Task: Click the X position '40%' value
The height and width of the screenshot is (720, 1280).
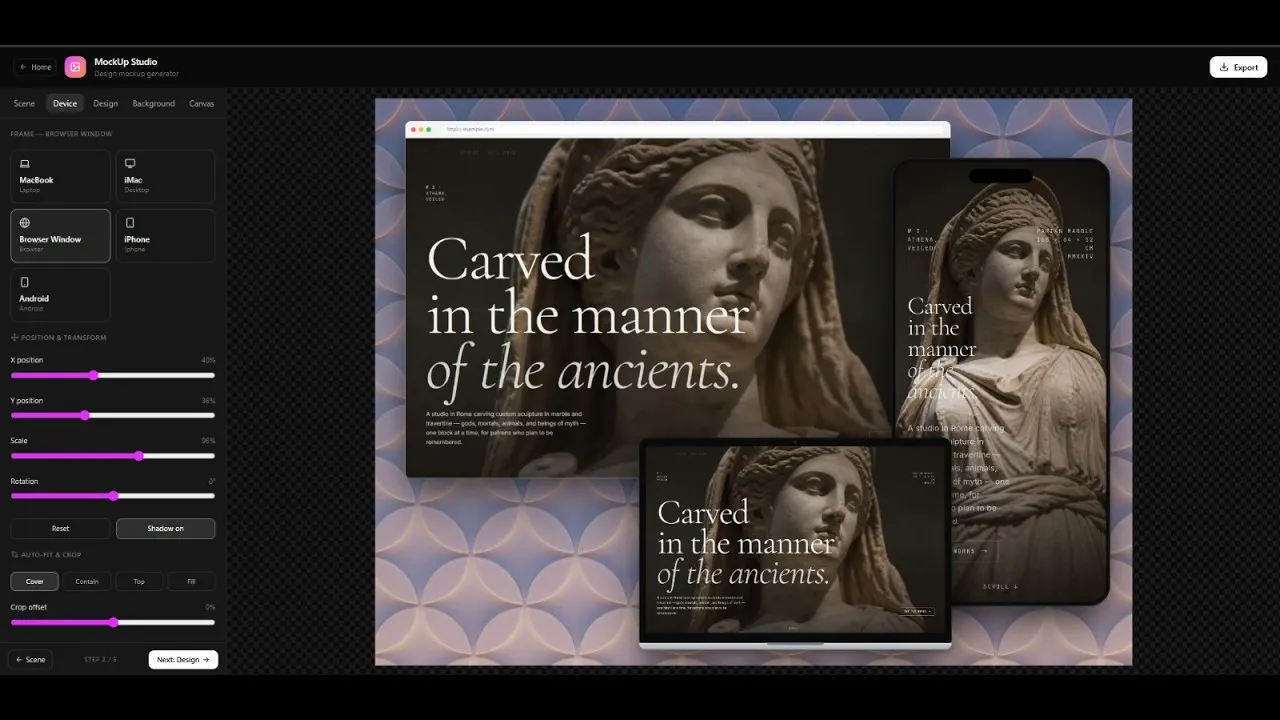Action: click(208, 360)
